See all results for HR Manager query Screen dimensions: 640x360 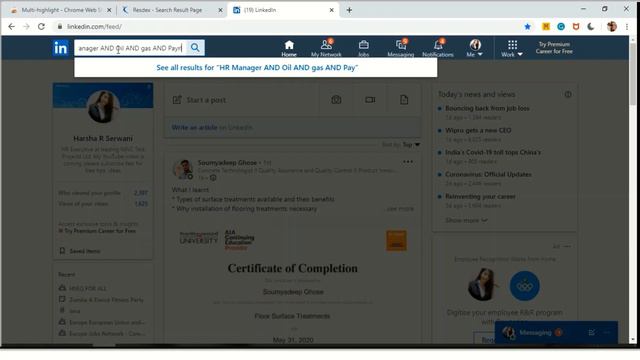click(257, 68)
